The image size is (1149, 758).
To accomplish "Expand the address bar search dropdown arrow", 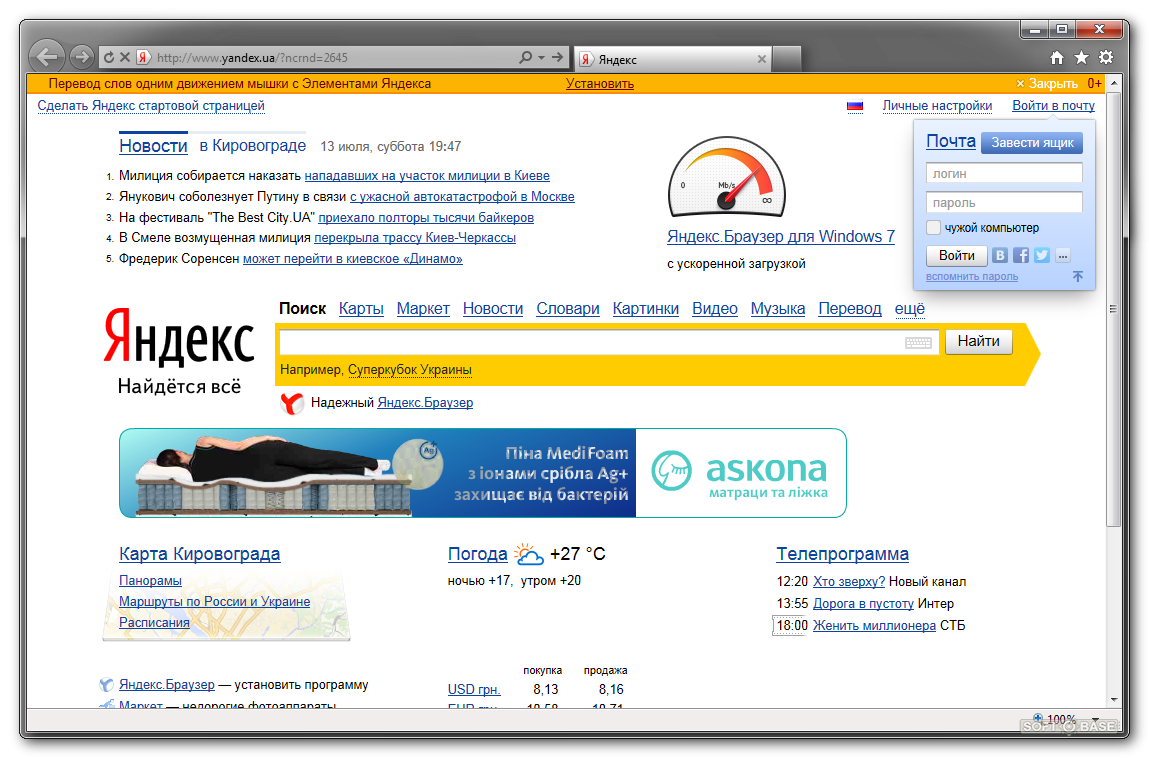I will click(x=541, y=58).
